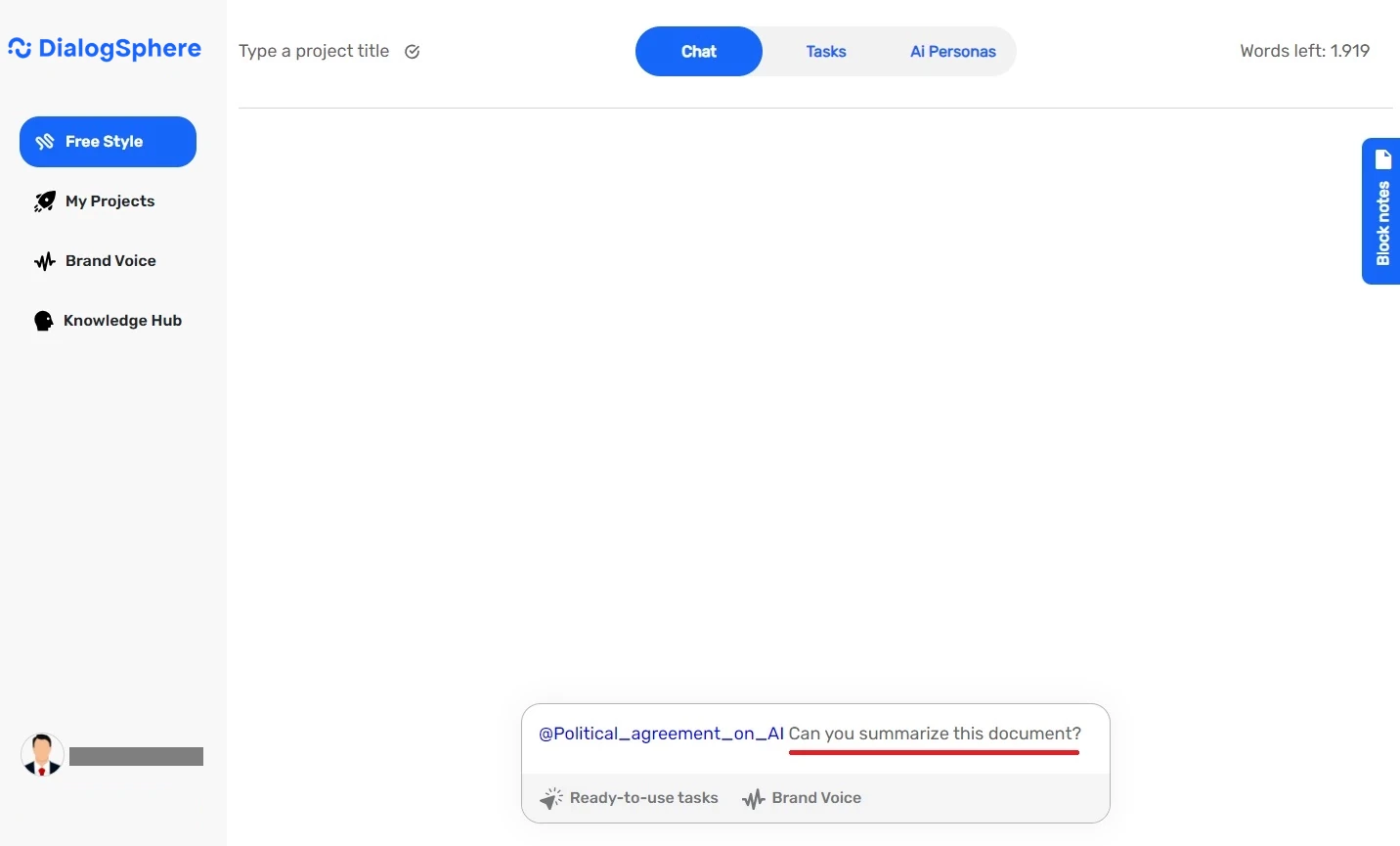Focus the project title field

(x=314, y=52)
